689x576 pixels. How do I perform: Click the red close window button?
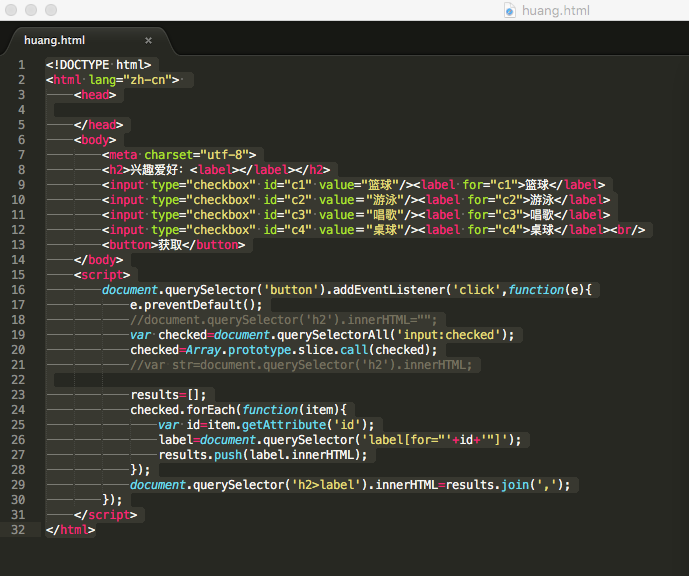[x=11, y=10]
